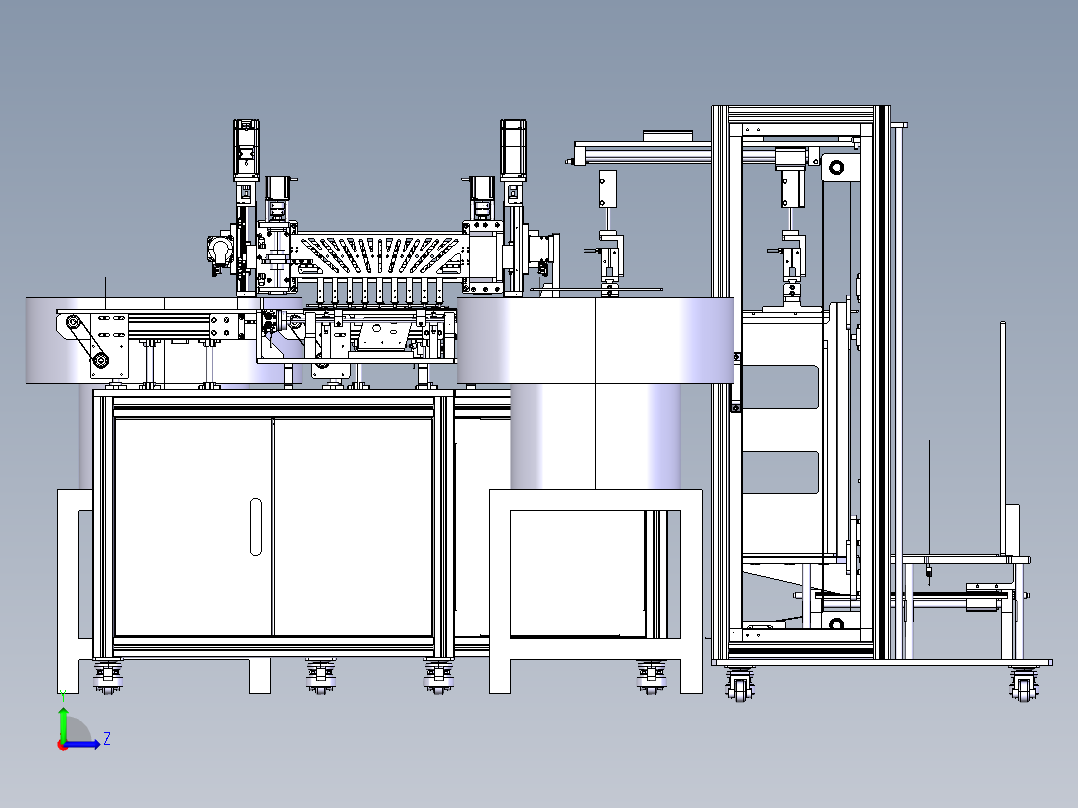Pick the radial slotted fan-shaped plate
1078x808 pixels.
(380, 255)
